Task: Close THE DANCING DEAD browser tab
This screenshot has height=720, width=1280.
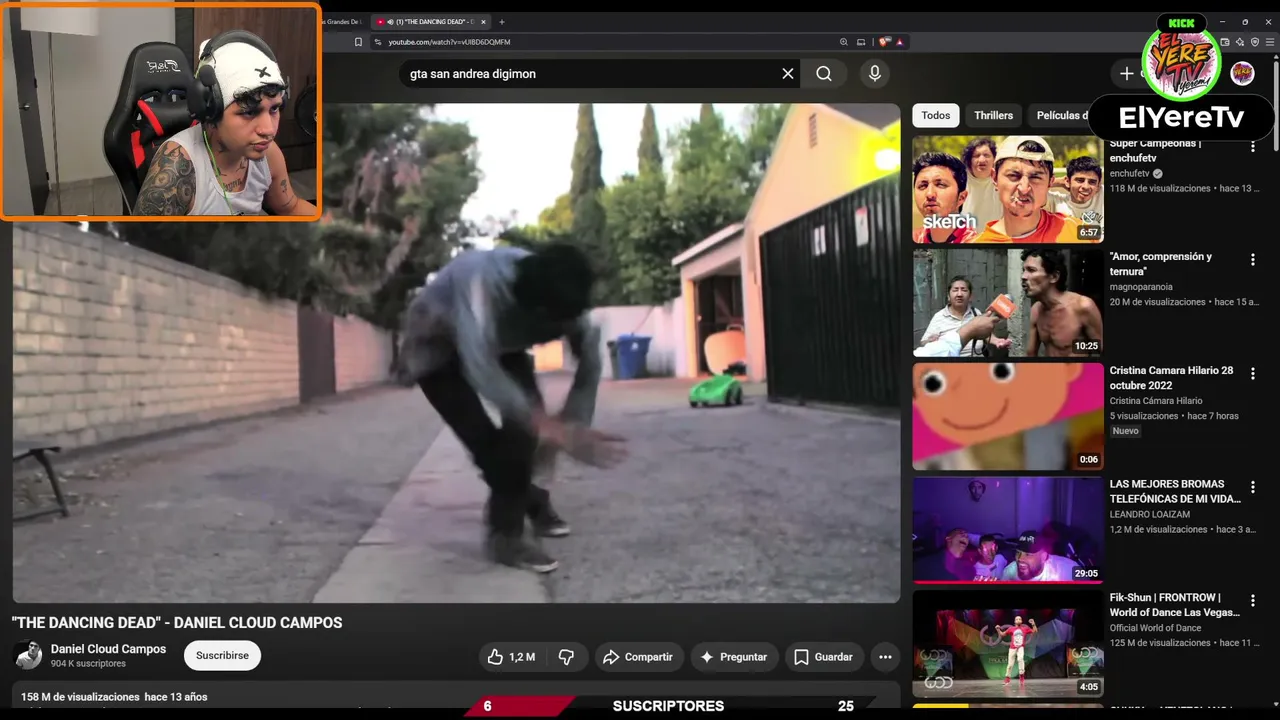Action: [483, 22]
